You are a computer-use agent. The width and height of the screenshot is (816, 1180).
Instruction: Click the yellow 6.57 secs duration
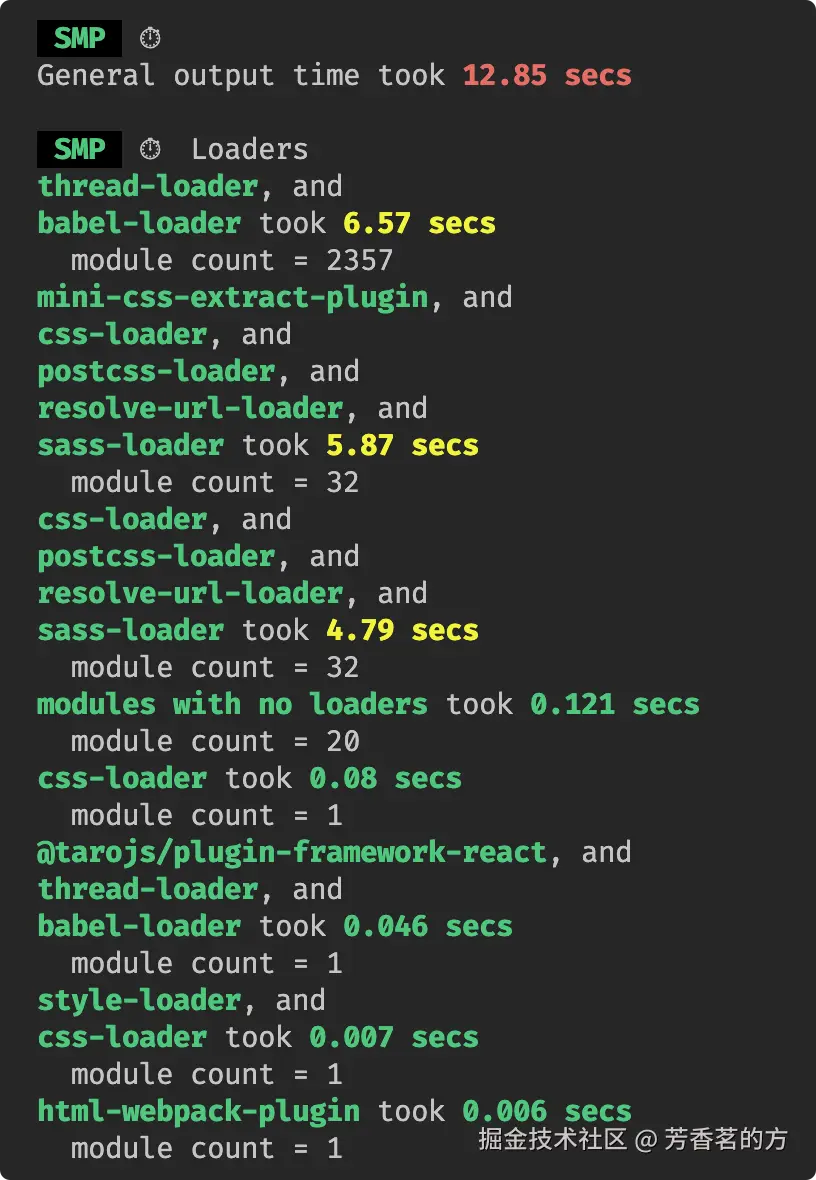click(x=419, y=223)
